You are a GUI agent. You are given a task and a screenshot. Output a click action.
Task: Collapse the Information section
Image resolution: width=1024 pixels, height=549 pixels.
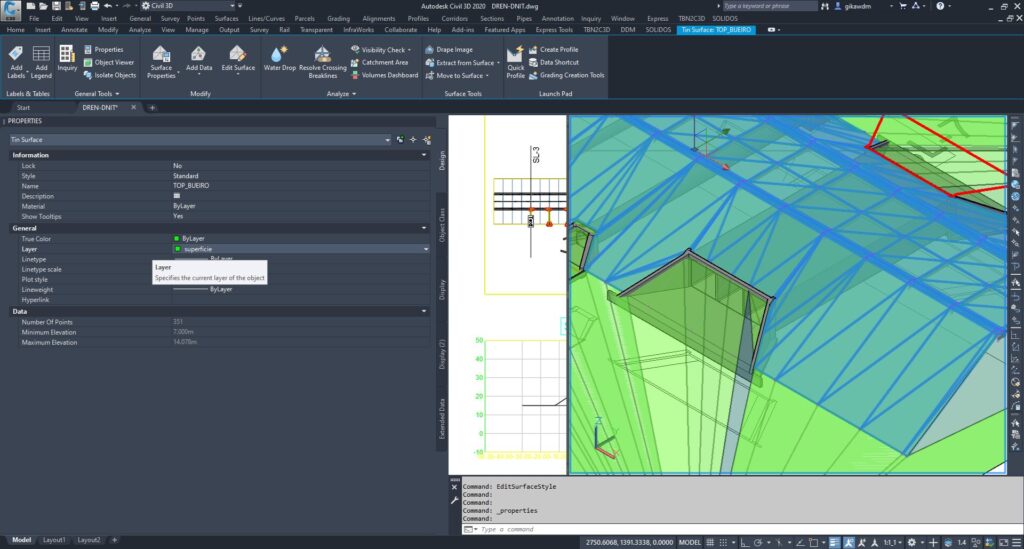[x=424, y=155]
